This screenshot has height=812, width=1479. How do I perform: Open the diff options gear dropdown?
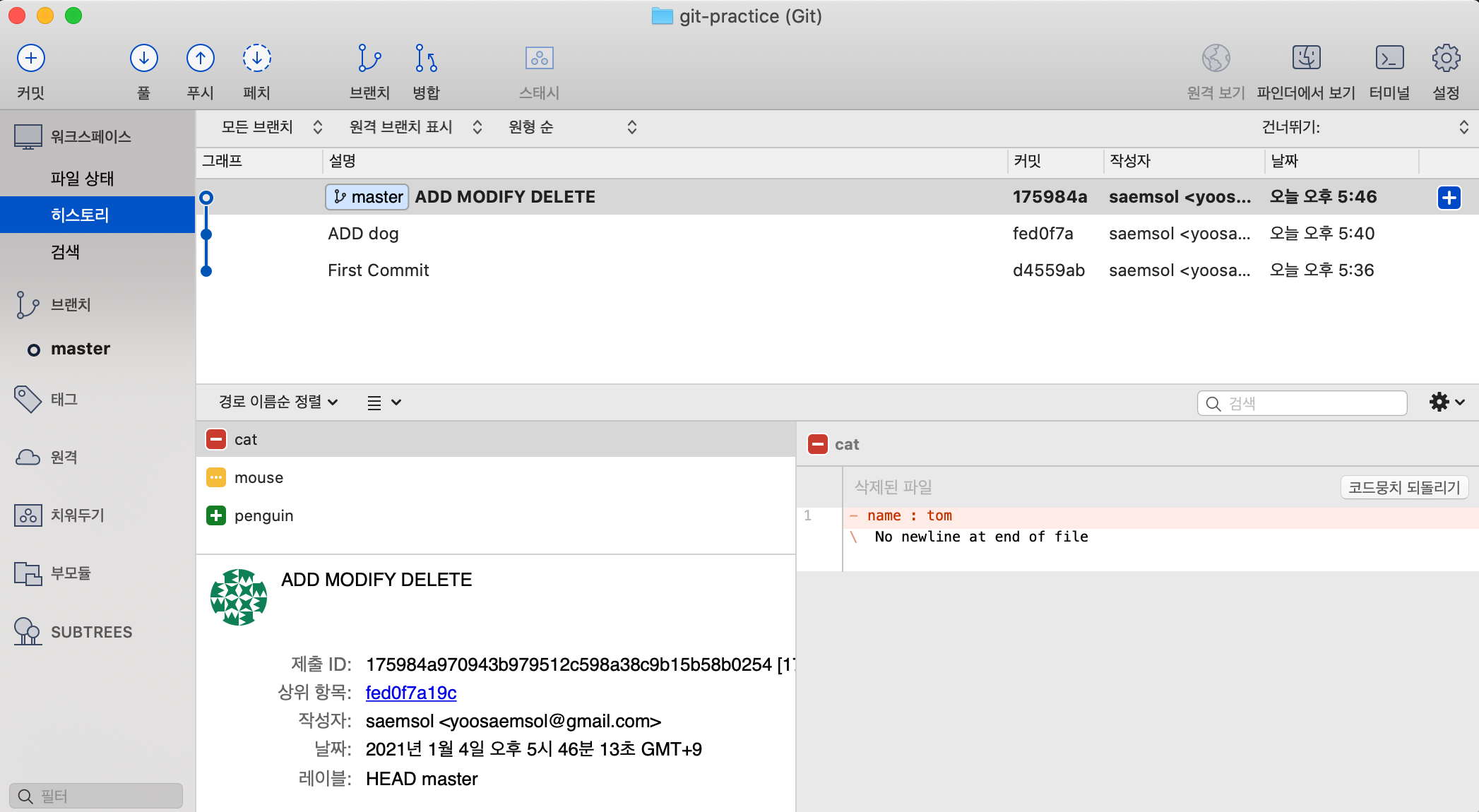click(1447, 402)
